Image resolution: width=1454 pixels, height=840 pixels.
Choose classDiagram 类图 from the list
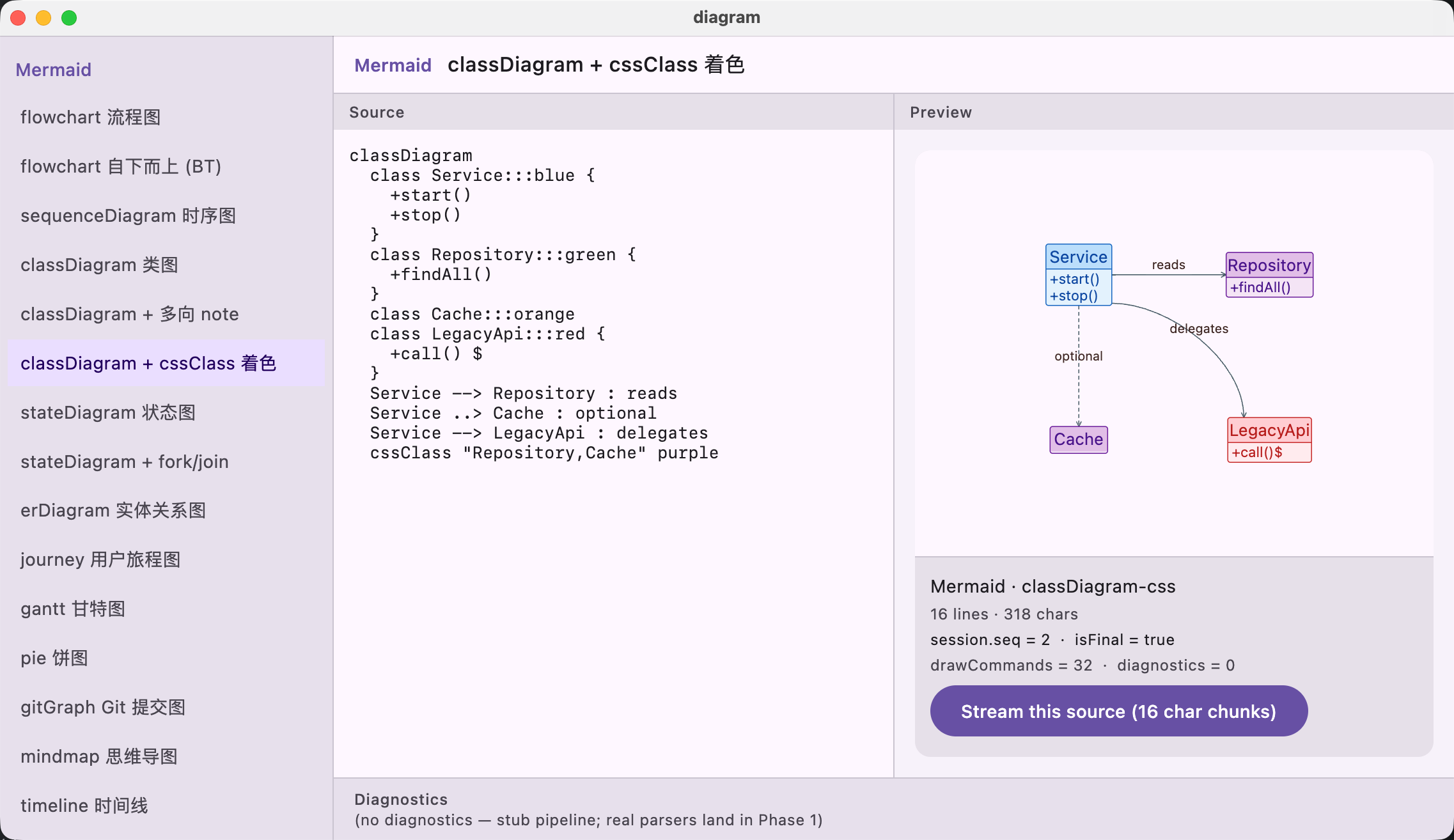pos(166,265)
